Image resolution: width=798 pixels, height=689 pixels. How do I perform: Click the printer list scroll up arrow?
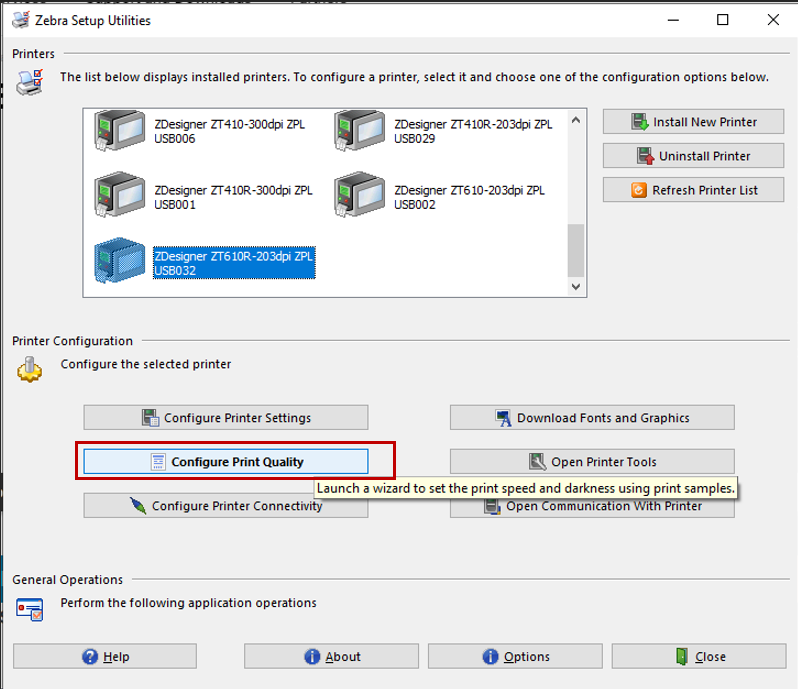pos(575,121)
